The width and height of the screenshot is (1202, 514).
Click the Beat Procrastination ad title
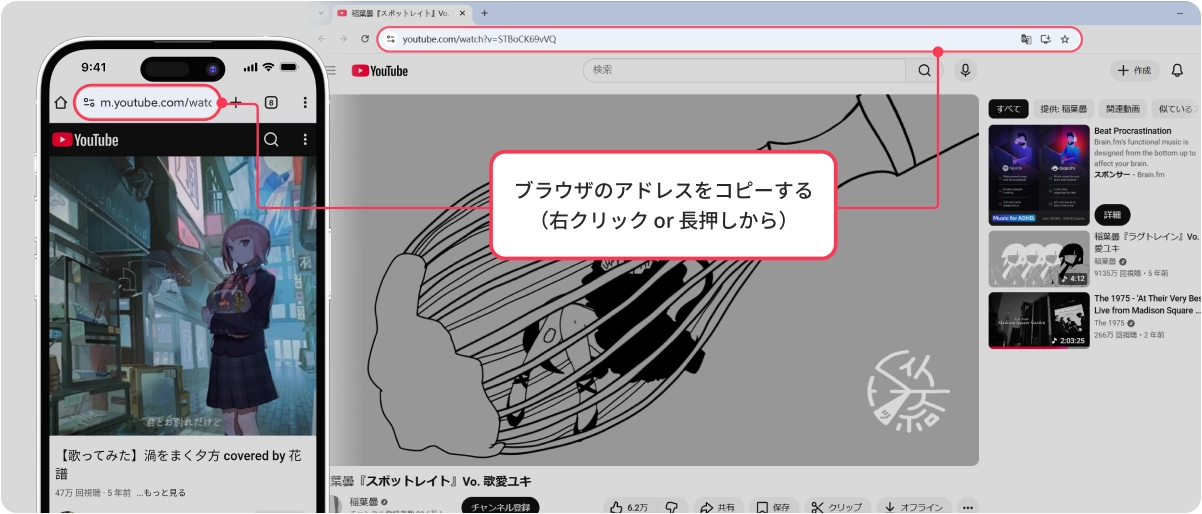(x=1133, y=131)
